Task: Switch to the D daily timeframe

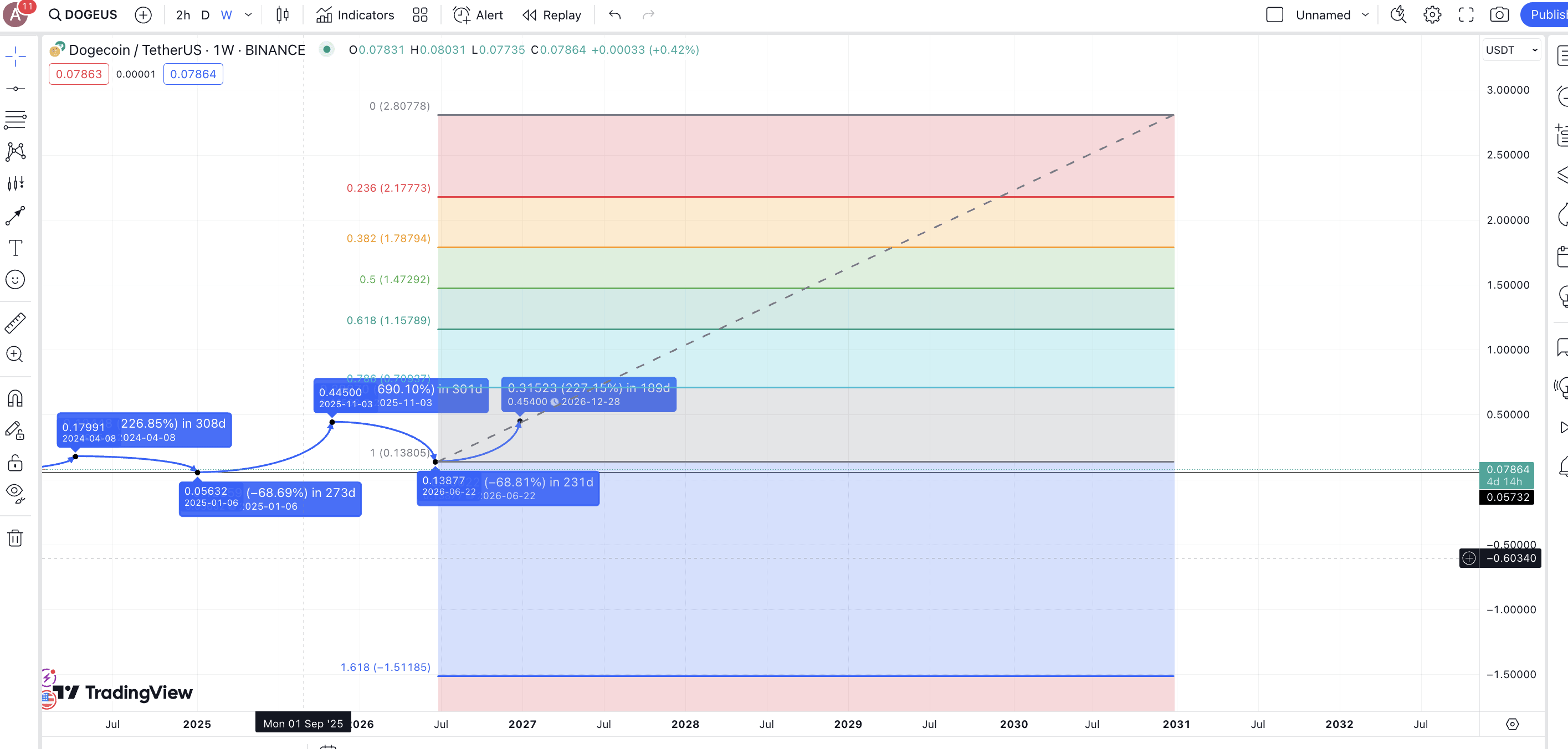Action: [x=205, y=14]
